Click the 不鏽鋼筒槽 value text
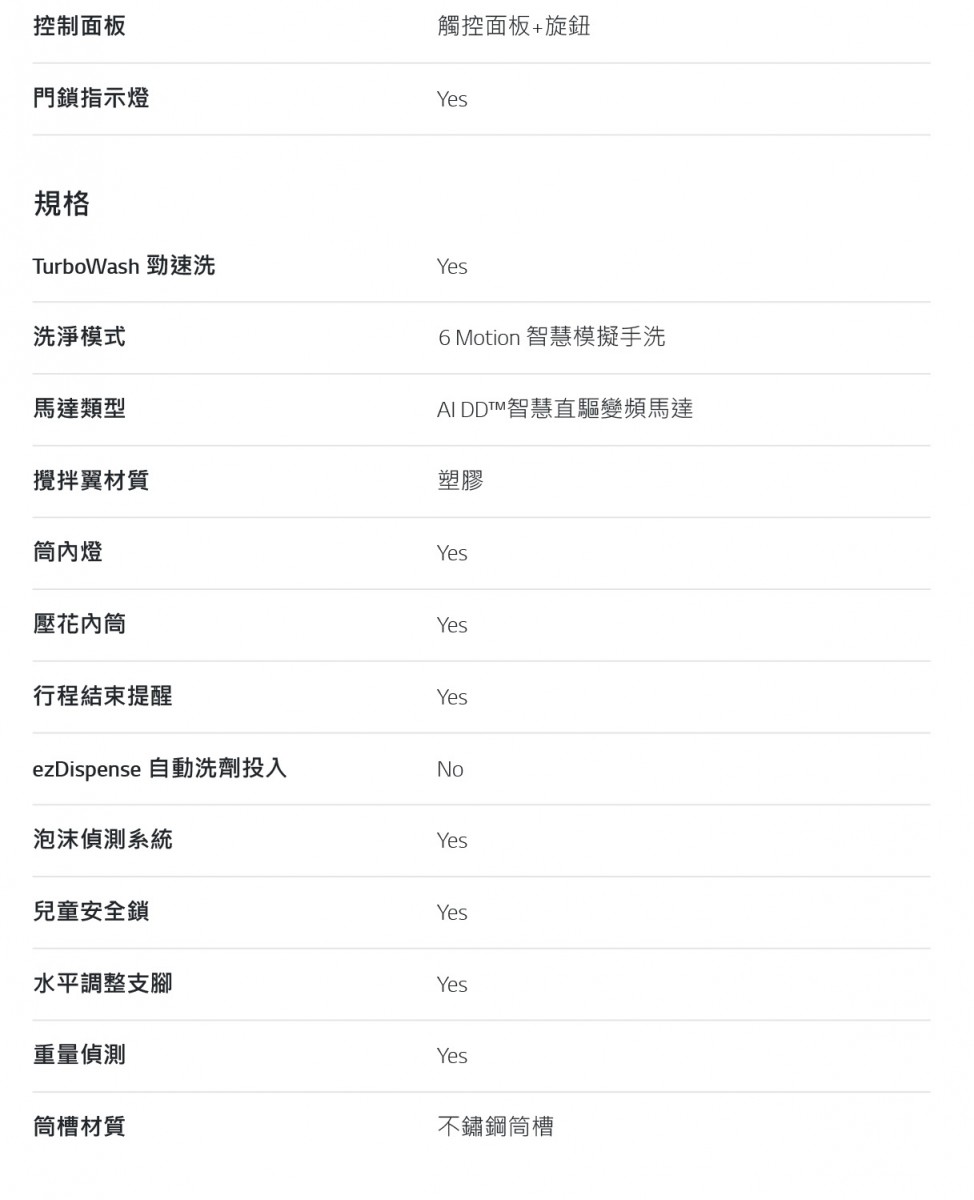The image size is (974, 1200). 495,1127
